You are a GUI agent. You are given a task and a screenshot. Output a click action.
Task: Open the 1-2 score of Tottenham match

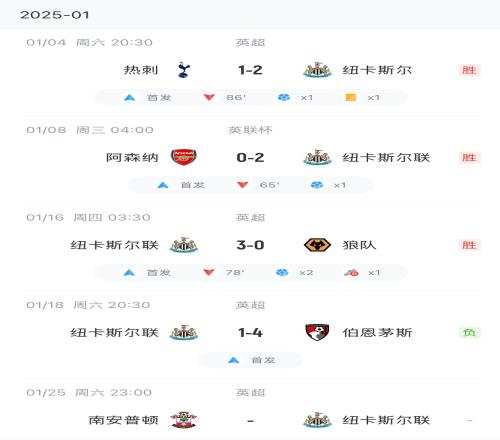tap(250, 70)
